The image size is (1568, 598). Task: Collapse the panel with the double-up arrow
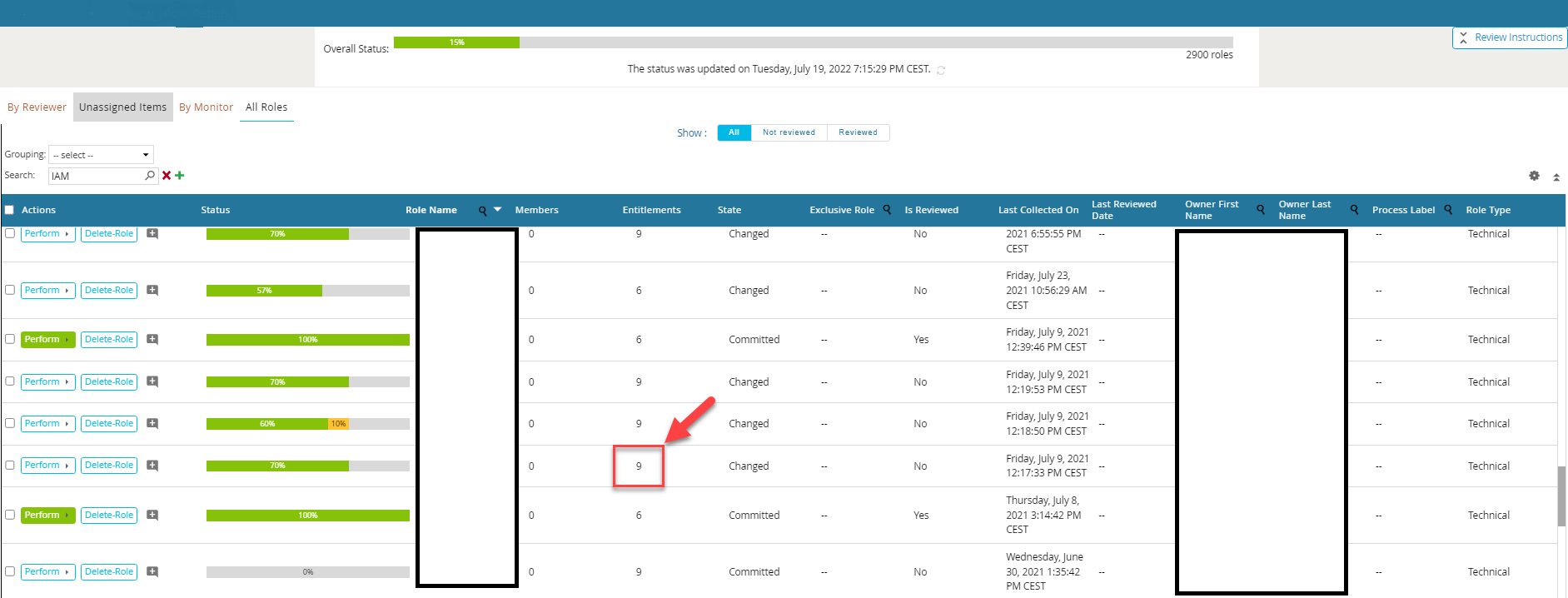(x=1556, y=177)
